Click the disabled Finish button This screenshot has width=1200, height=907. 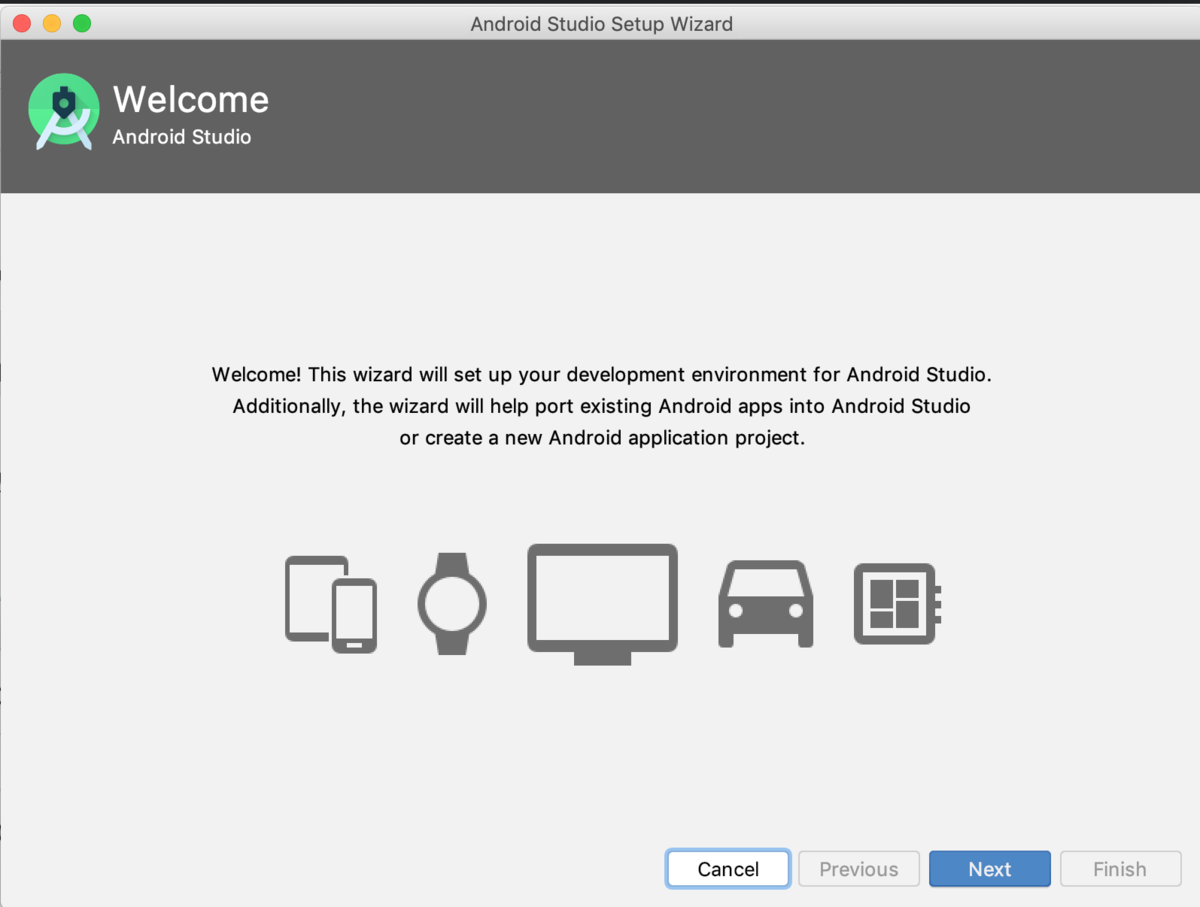point(1120,869)
